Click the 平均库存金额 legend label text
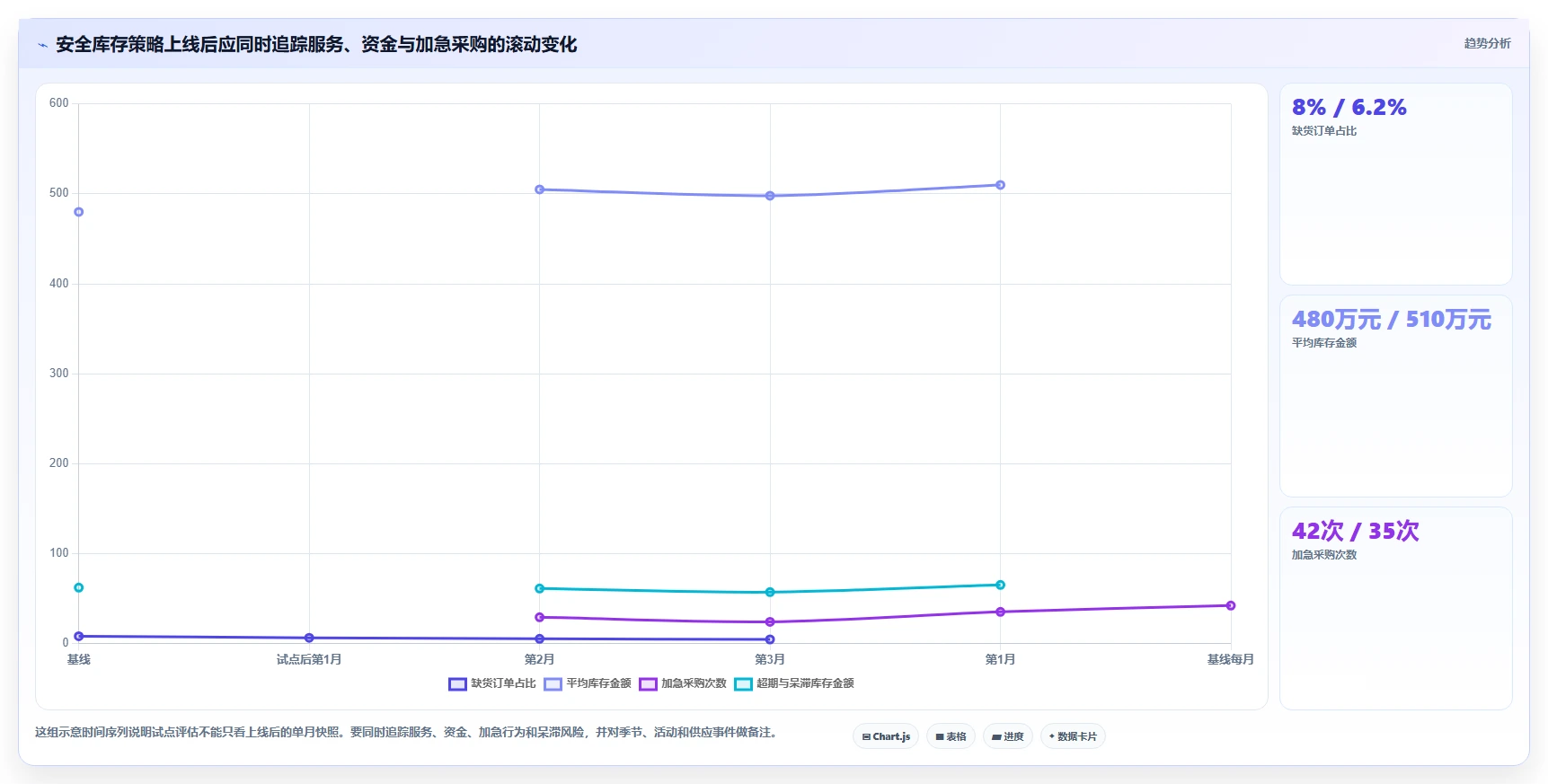The image size is (1548, 784). pyautogui.click(x=598, y=683)
